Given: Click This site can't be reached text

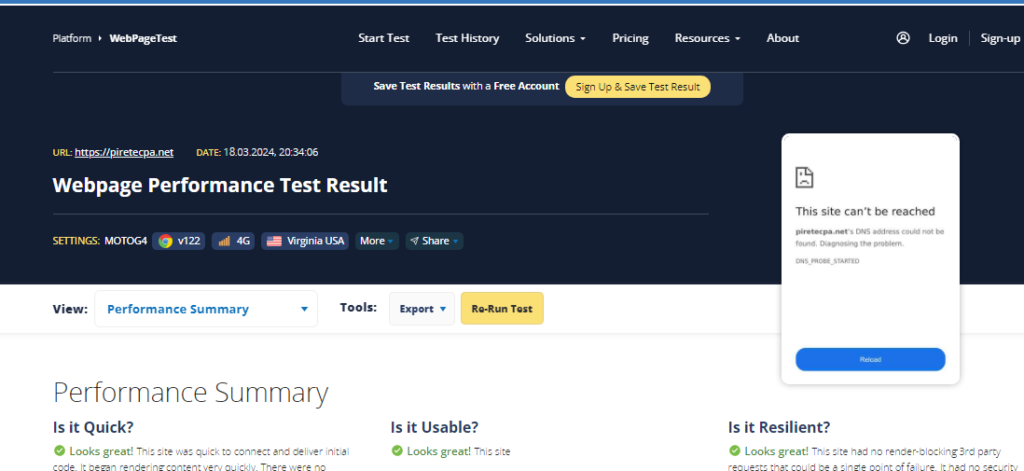Looking at the screenshot, I should pyautogui.click(x=865, y=211).
